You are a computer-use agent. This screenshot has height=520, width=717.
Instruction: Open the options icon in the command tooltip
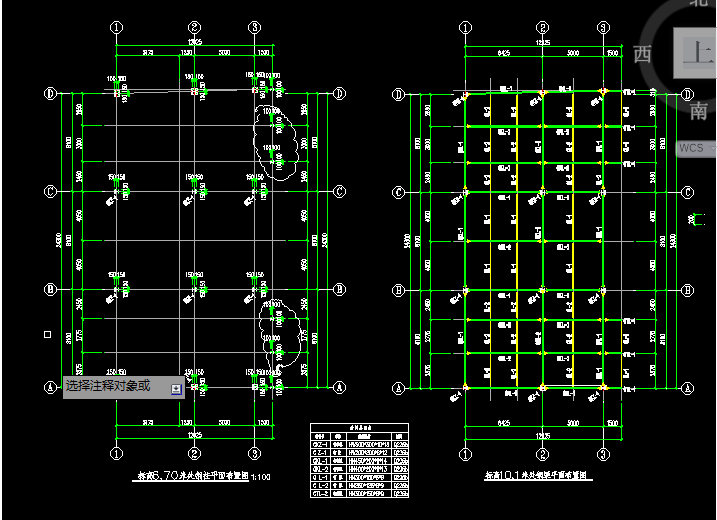pos(176,389)
